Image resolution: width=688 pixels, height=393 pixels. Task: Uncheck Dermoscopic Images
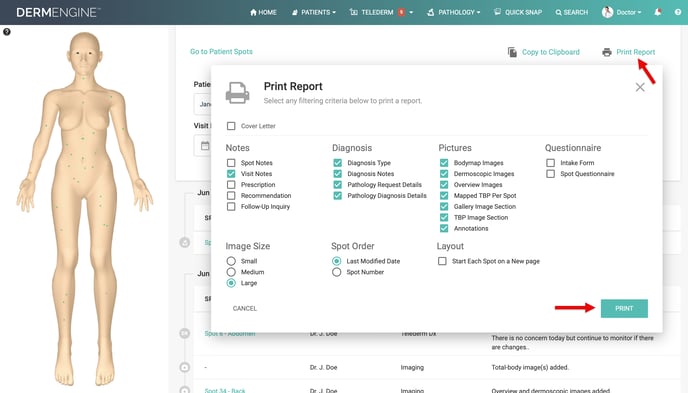[x=444, y=174]
